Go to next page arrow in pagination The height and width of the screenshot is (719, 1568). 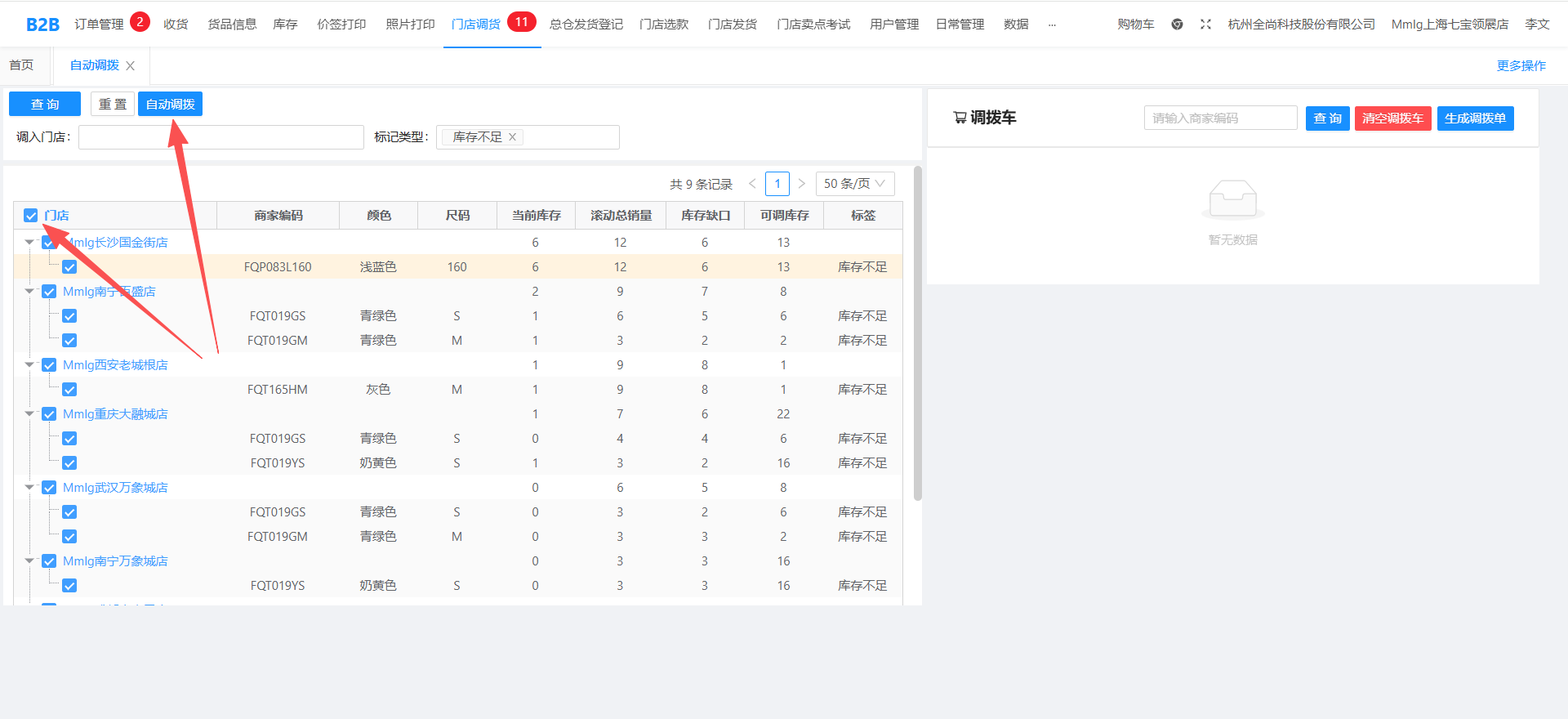coord(802,184)
